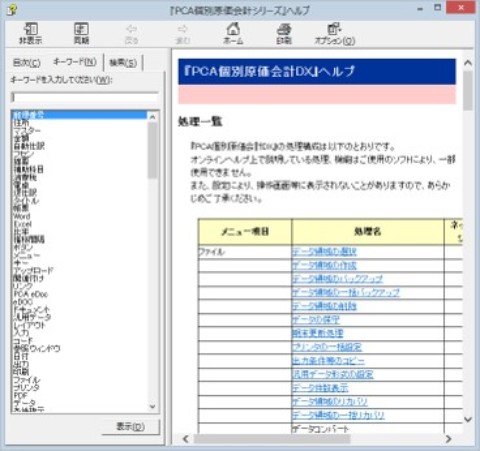Select PCA eDoc in keyword list

point(31,294)
